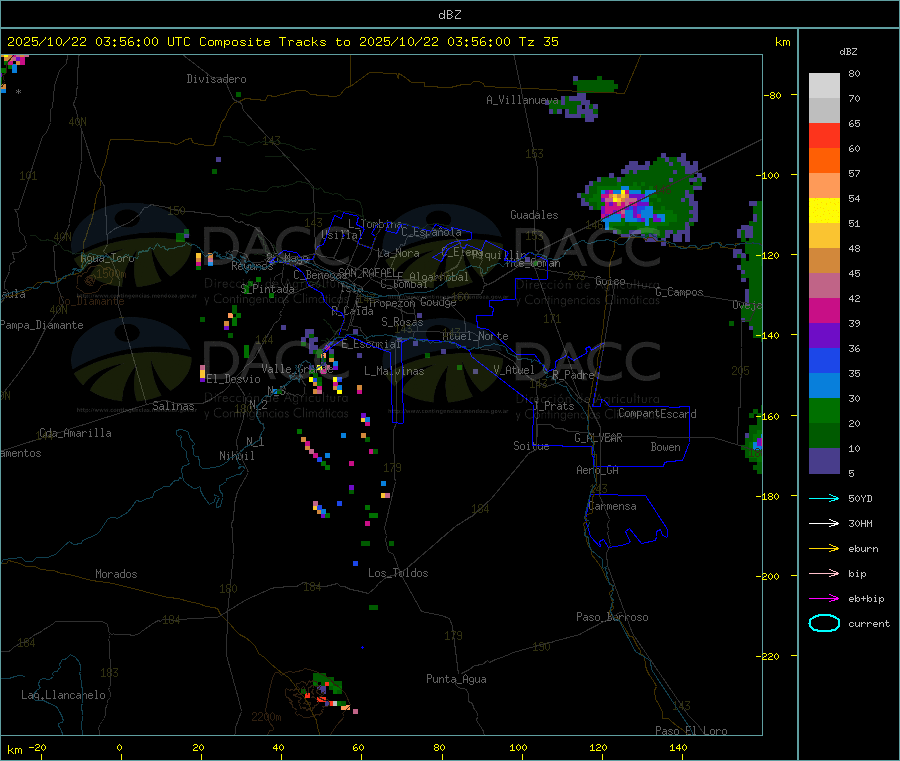Click the Nihuil map label

coord(237,456)
